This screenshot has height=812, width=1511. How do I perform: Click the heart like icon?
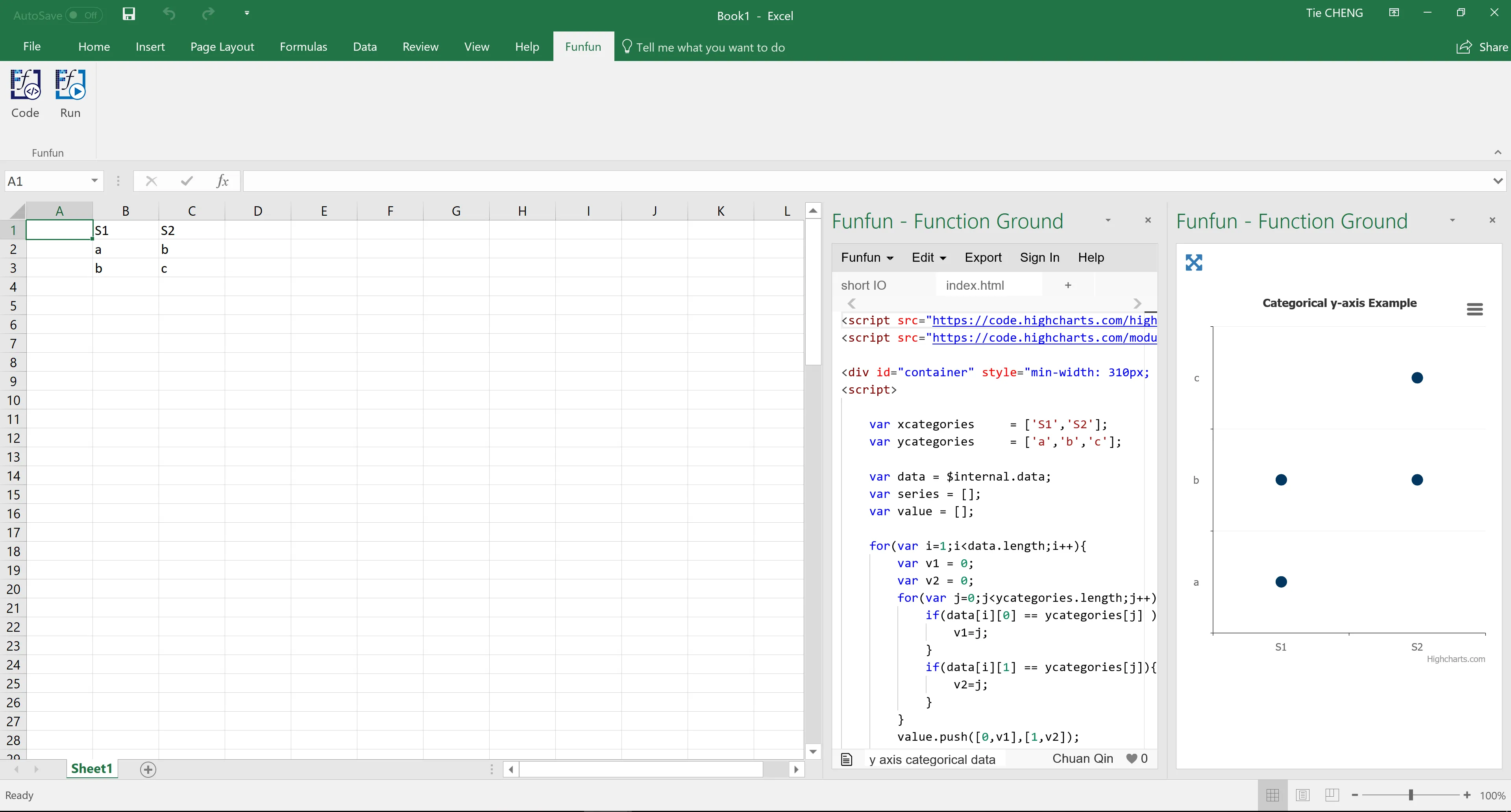(x=1132, y=758)
